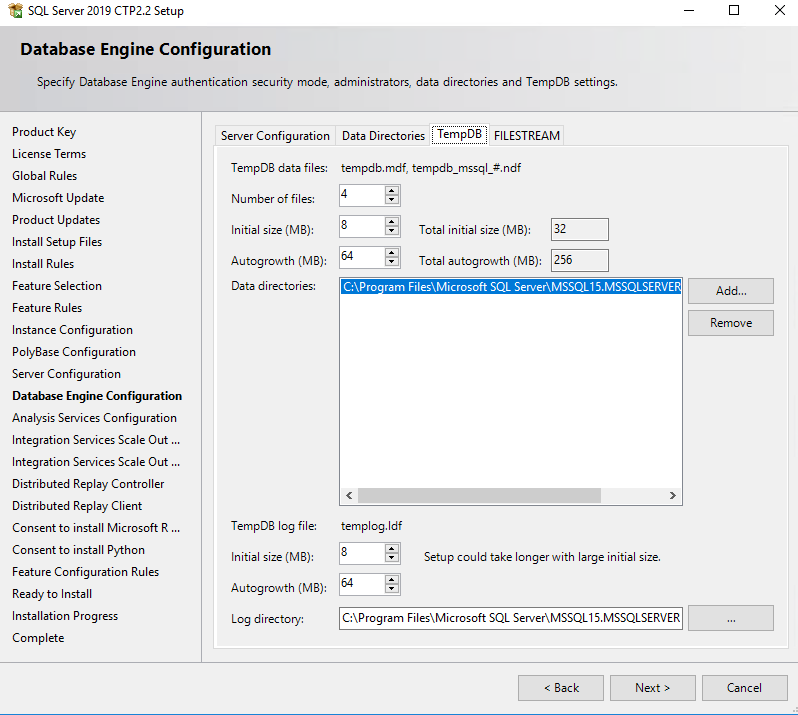Select Consent to install Microsoft R step
The image size is (798, 715).
tap(96, 528)
